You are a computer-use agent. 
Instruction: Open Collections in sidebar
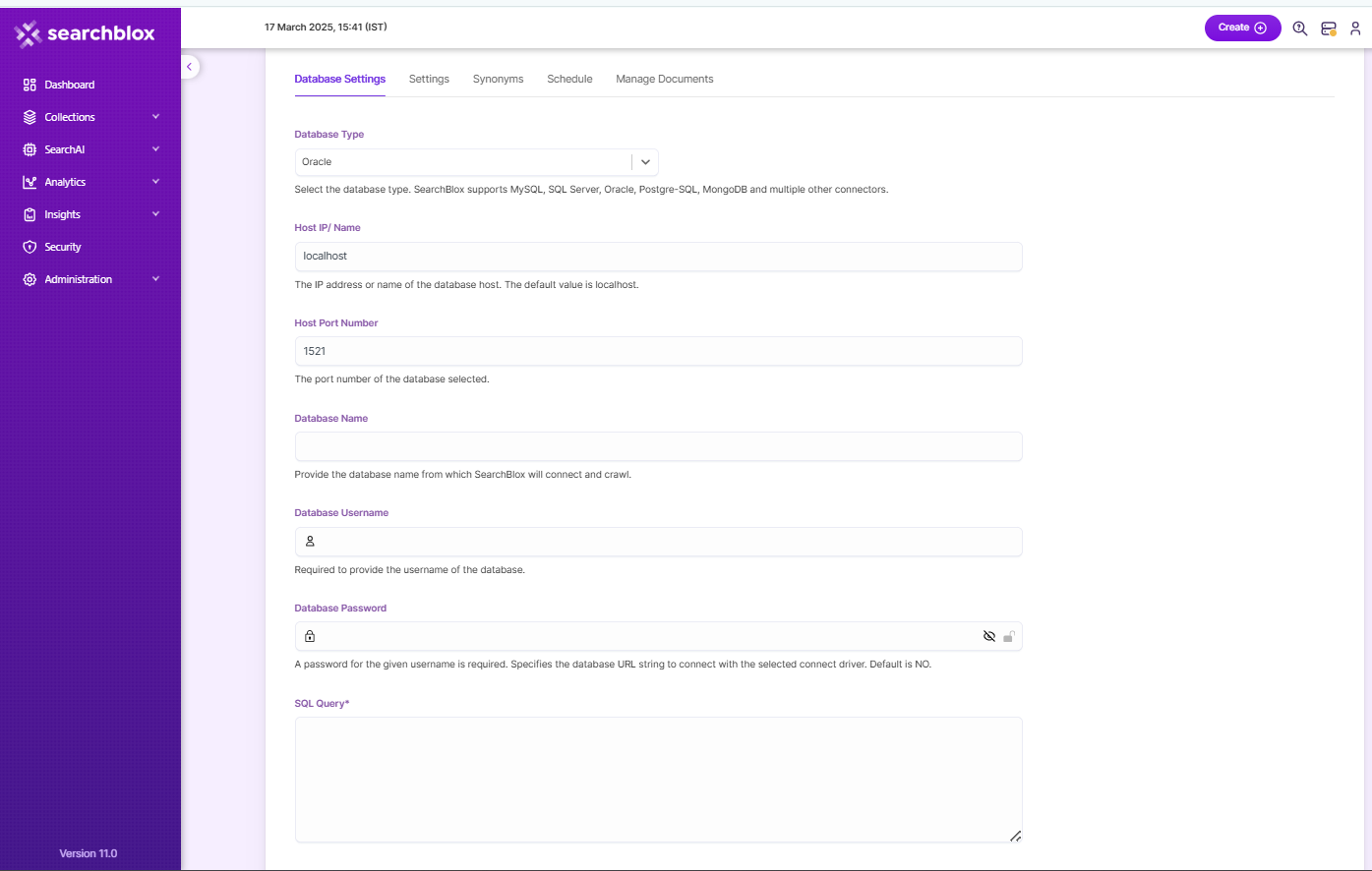coord(70,117)
